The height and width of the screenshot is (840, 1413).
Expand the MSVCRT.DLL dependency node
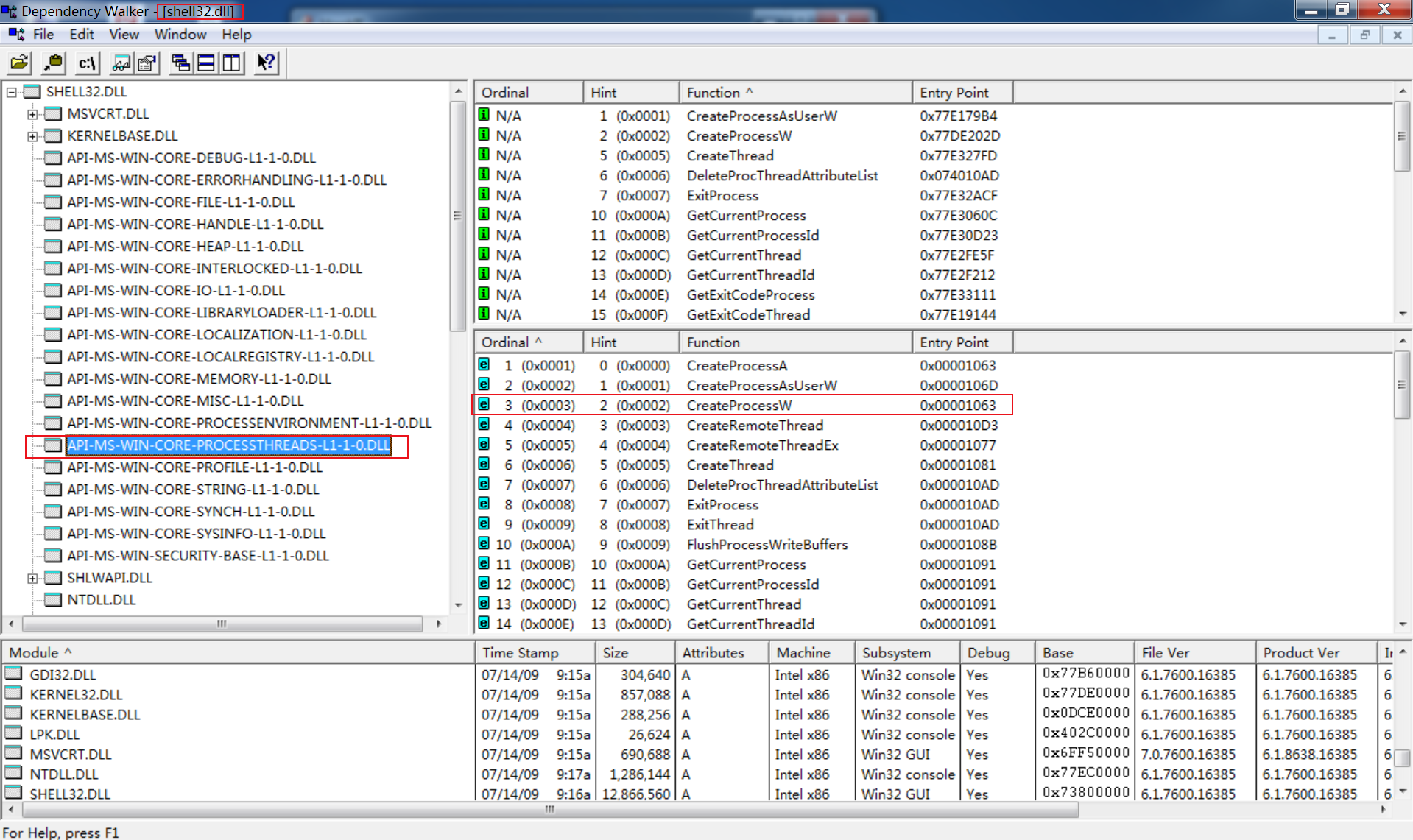(x=31, y=113)
